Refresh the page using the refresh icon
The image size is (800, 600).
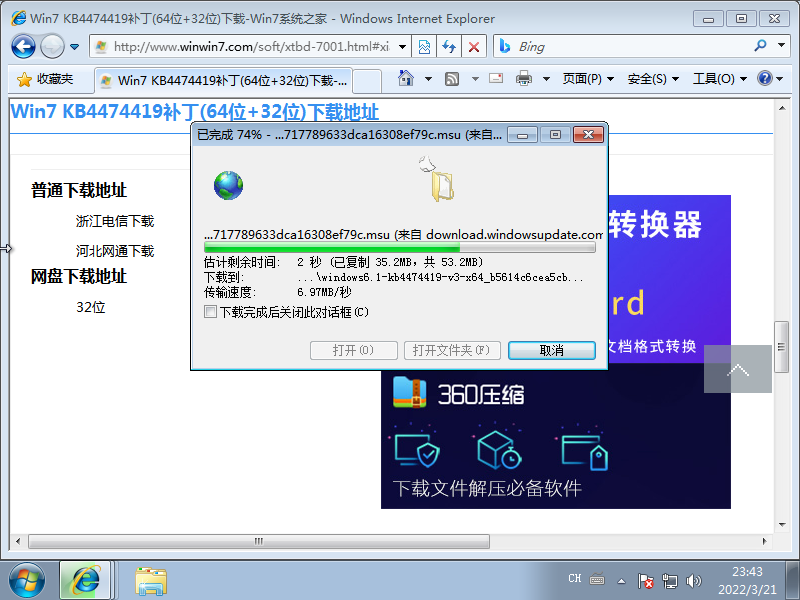447,47
